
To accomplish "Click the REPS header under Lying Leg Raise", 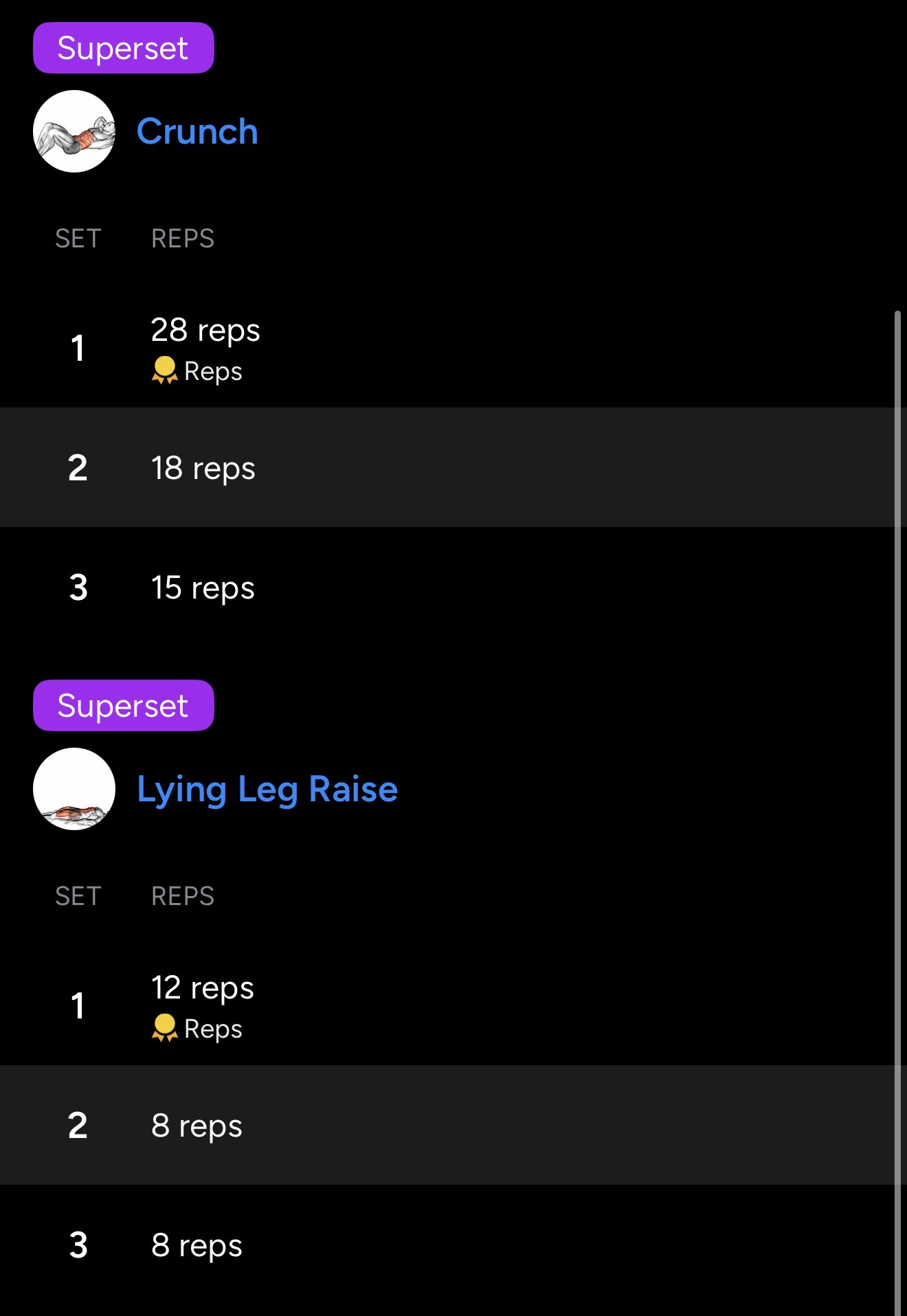I will (x=183, y=896).
